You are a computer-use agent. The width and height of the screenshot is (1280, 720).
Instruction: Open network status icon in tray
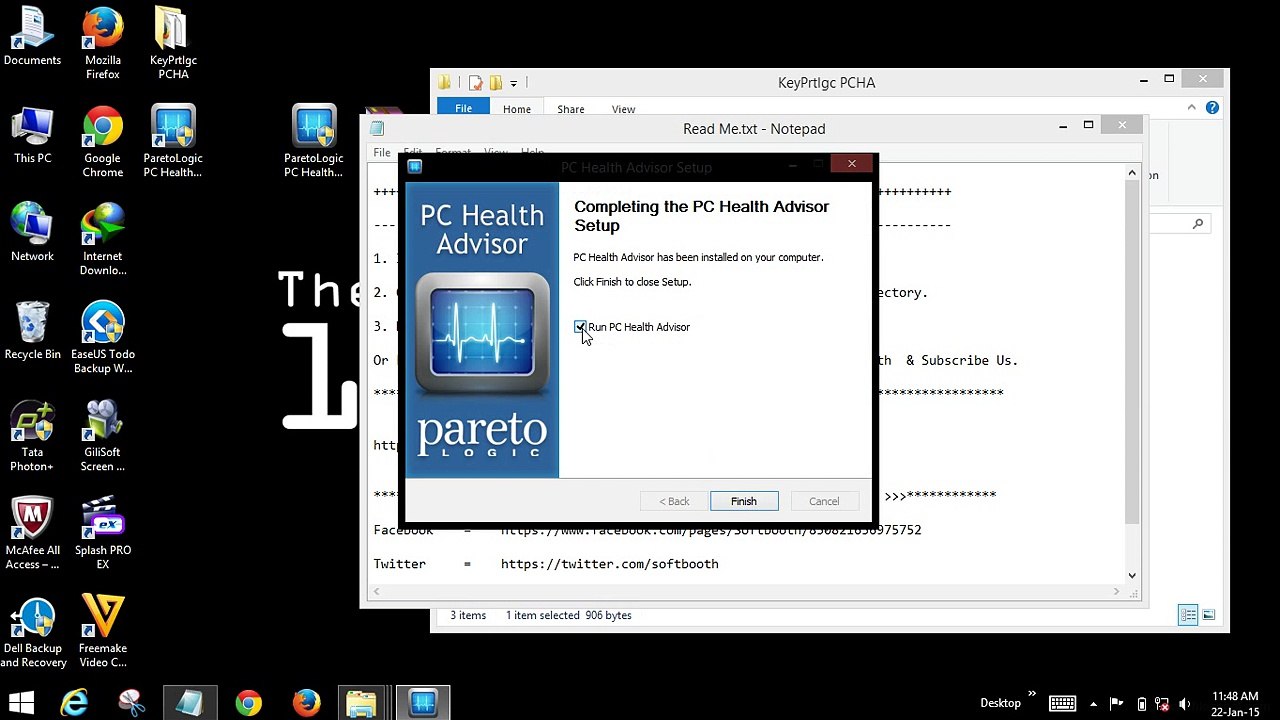click(1162, 703)
